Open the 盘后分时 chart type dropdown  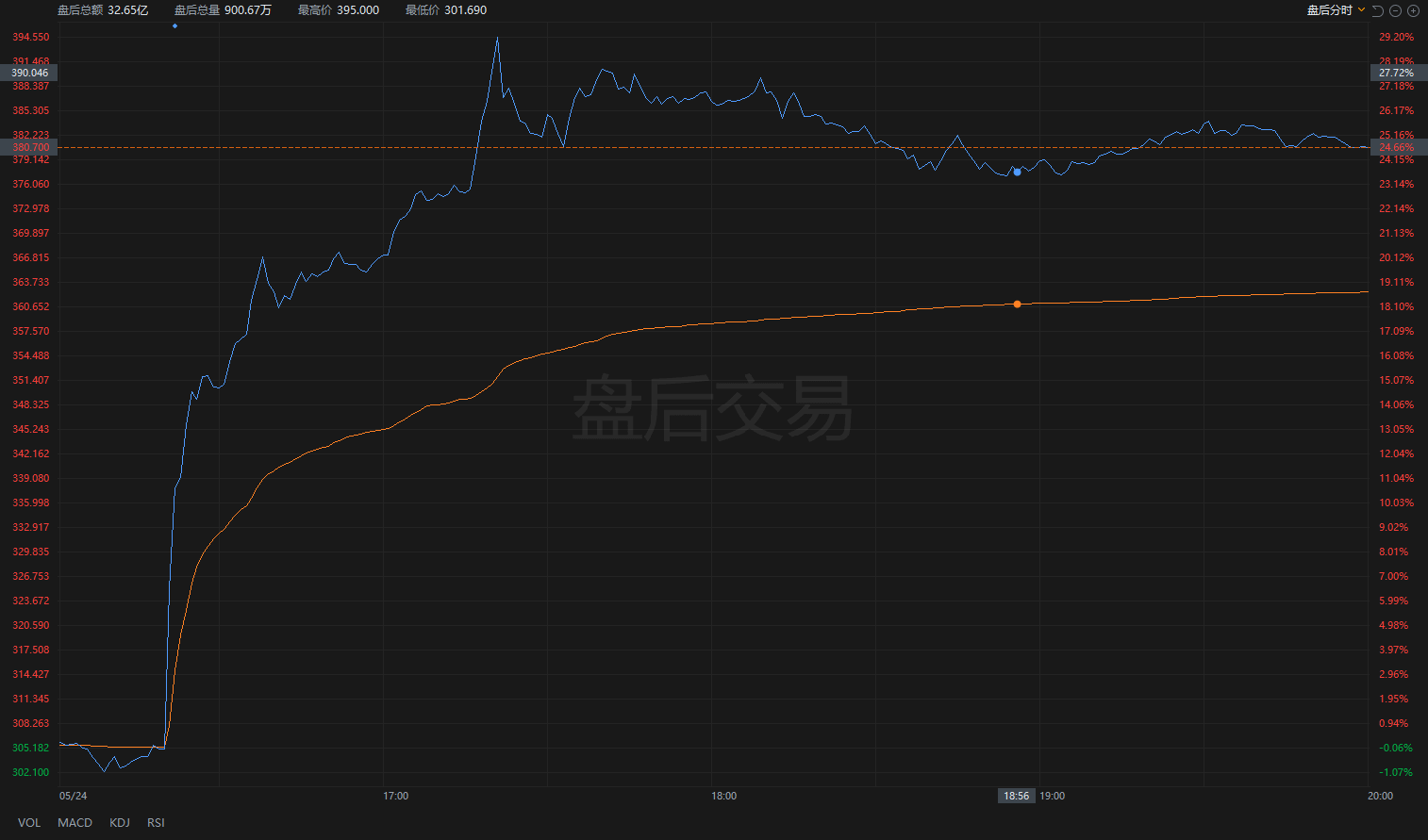(x=1336, y=10)
